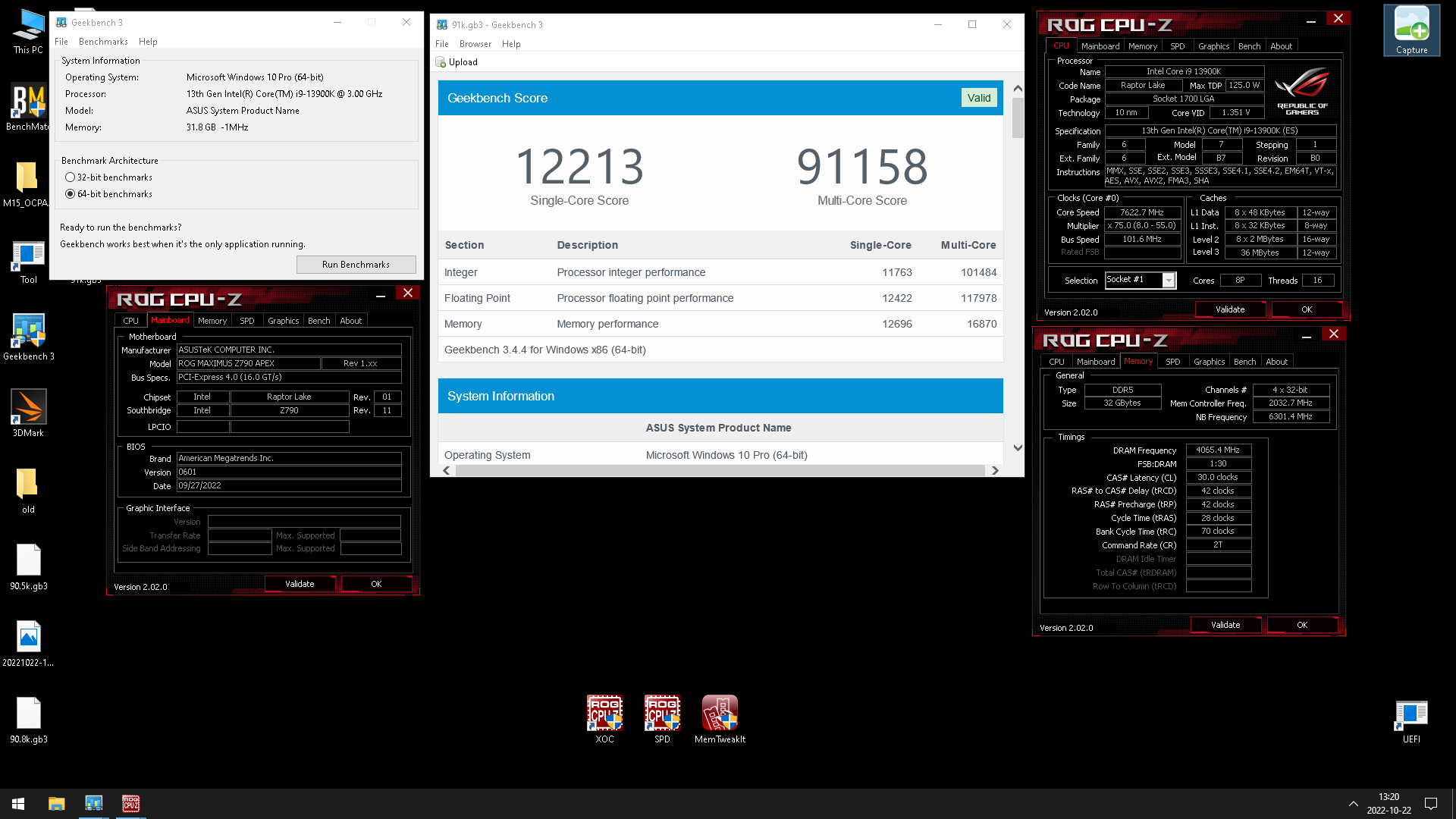Switch to Geekbench taskbar icon
The image size is (1456, 819).
(94, 804)
